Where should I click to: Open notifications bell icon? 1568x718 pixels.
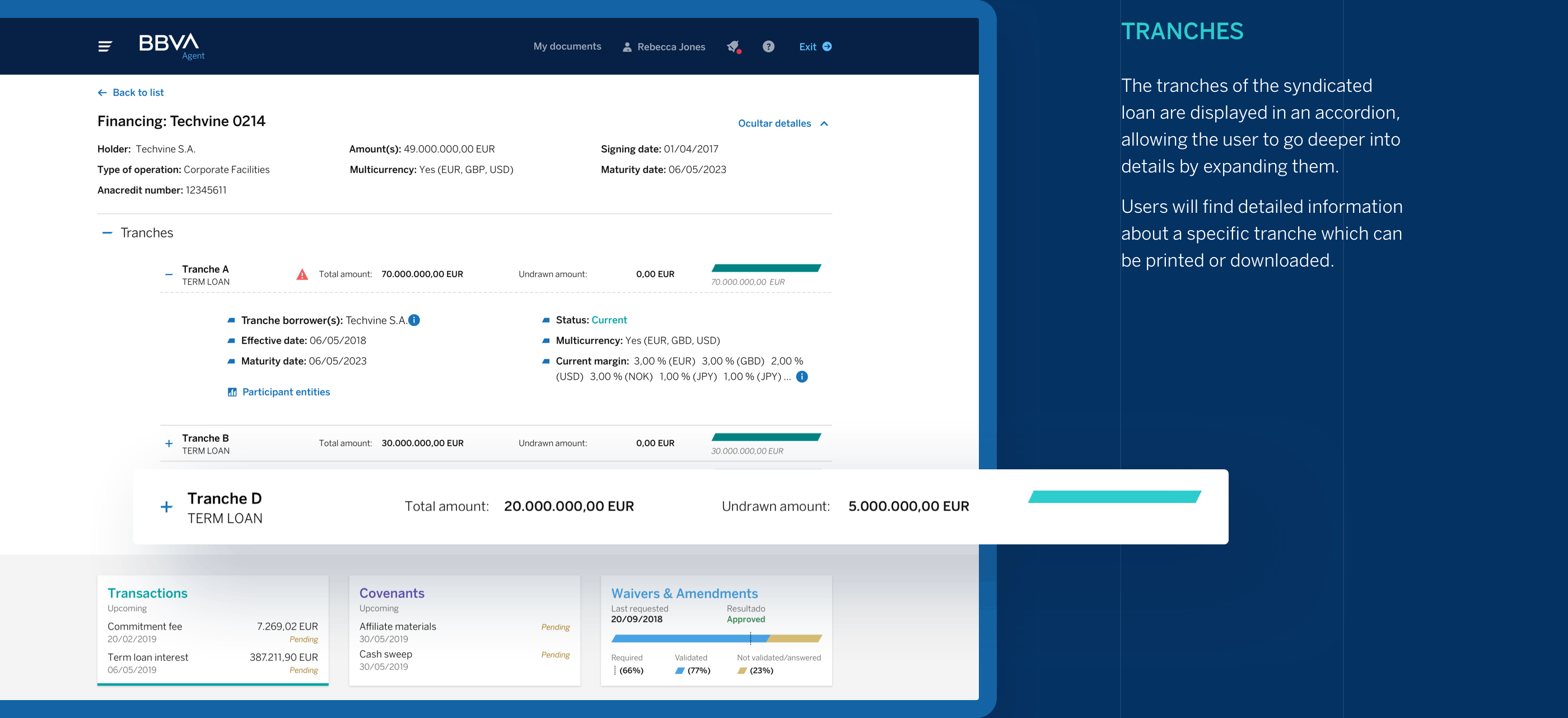tap(734, 46)
